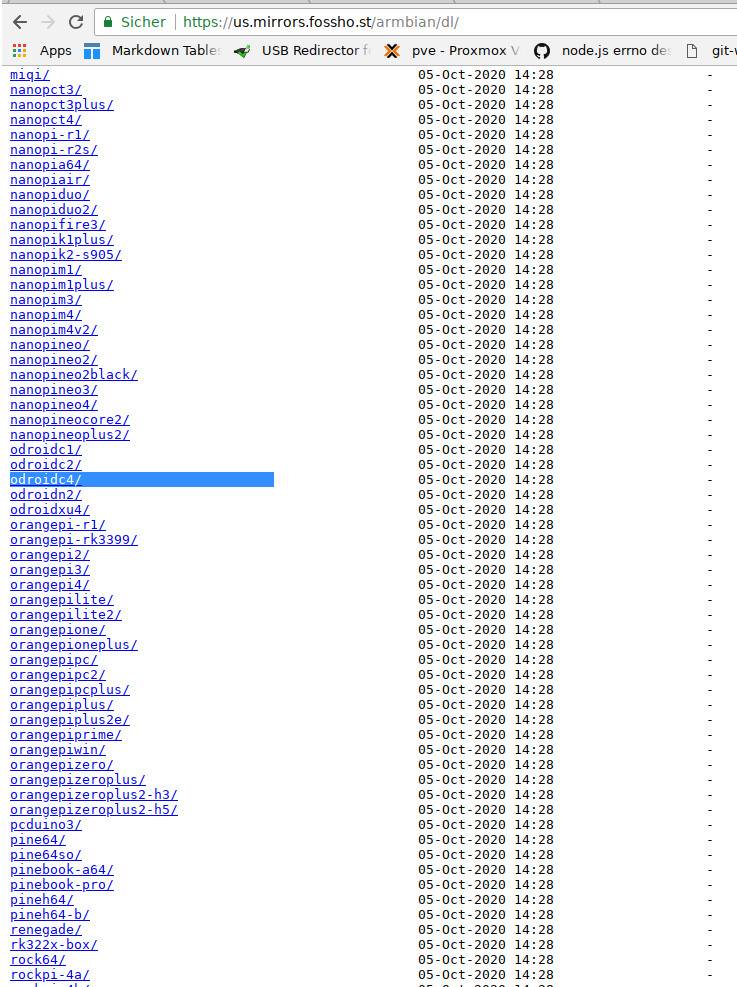Screen dimensions: 737x987
Task: Open the pve - Proxmox bookmark
Action: tap(452, 50)
